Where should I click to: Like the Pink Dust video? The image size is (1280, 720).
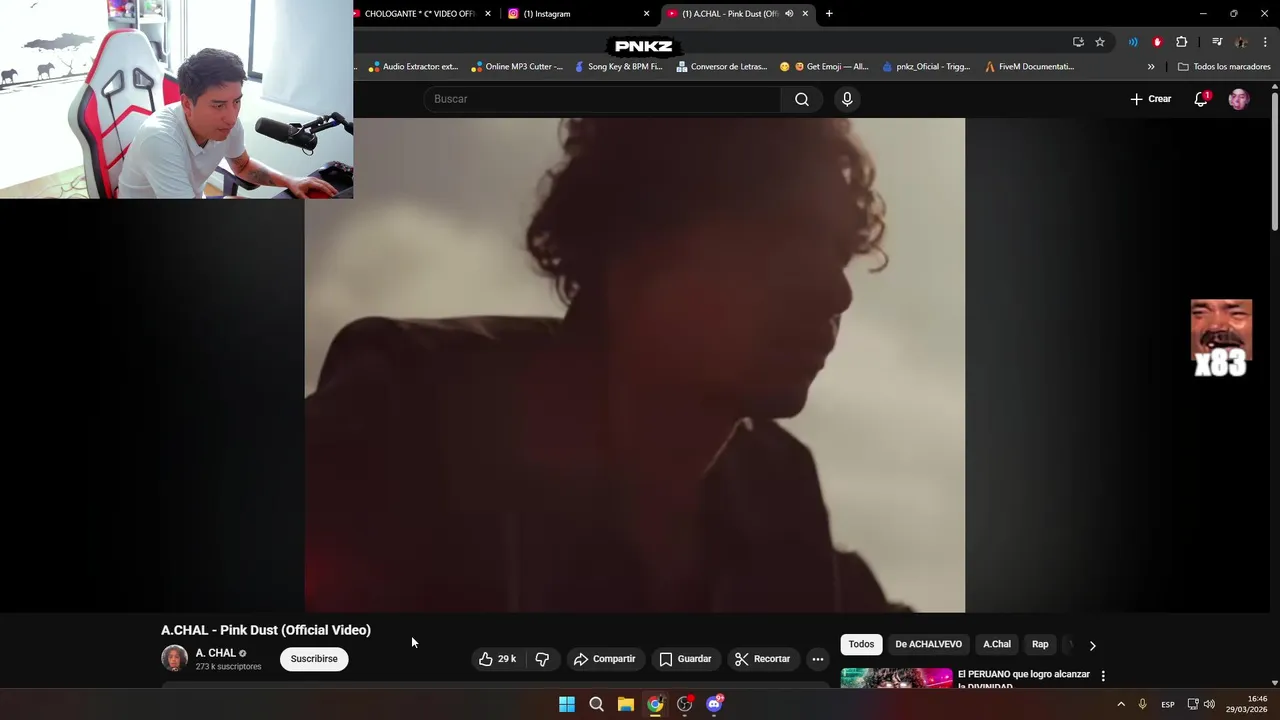point(497,659)
